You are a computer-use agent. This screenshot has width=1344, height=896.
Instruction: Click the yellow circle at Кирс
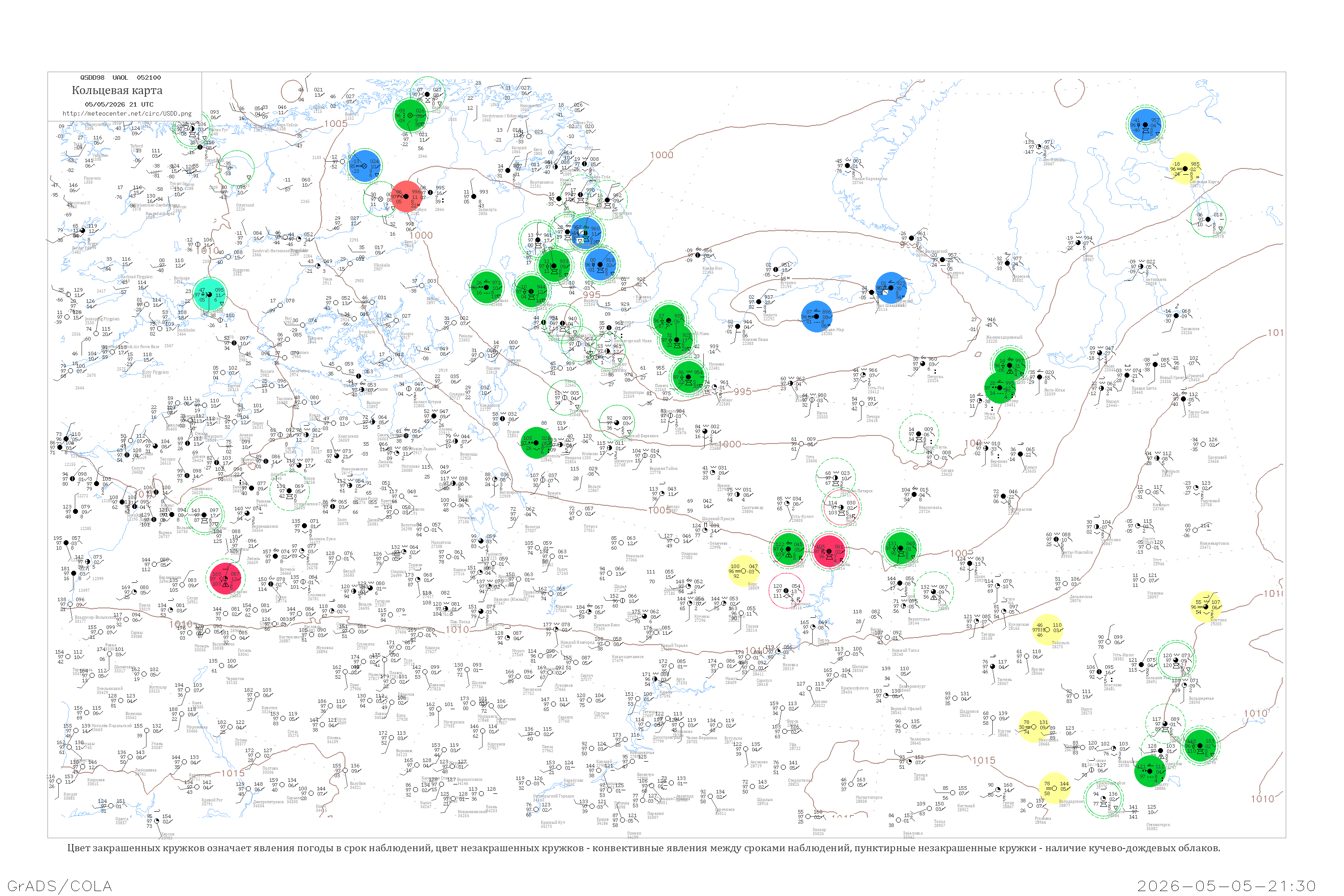point(743,571)
